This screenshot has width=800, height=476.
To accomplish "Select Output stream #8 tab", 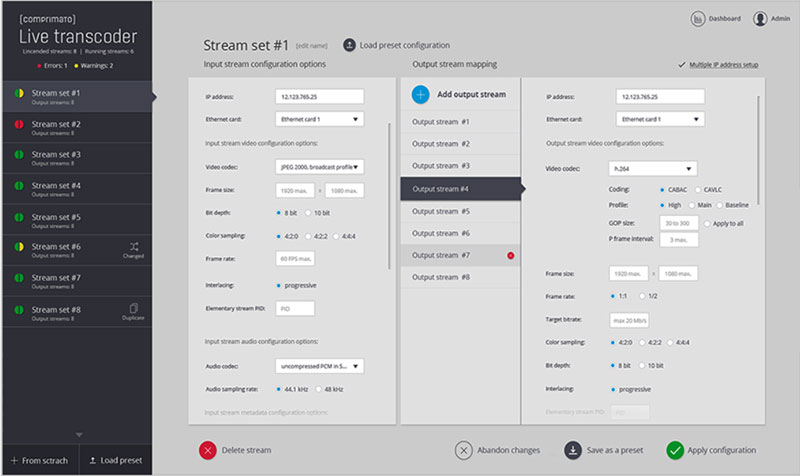I will (x=460, y=277).
